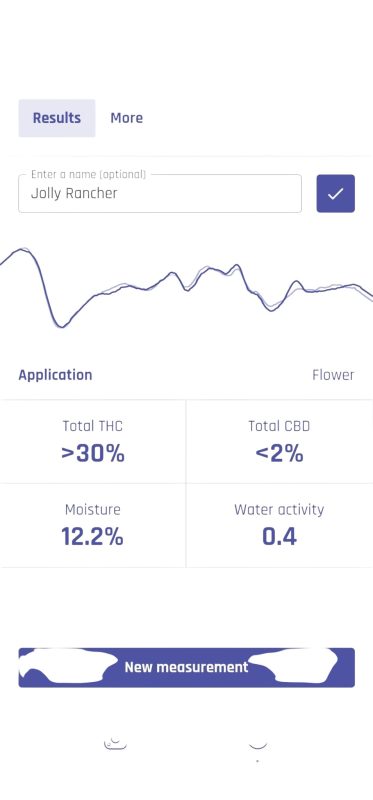Select the Water activity result tile
The image size is (373, 800).
tap(280, 526)
